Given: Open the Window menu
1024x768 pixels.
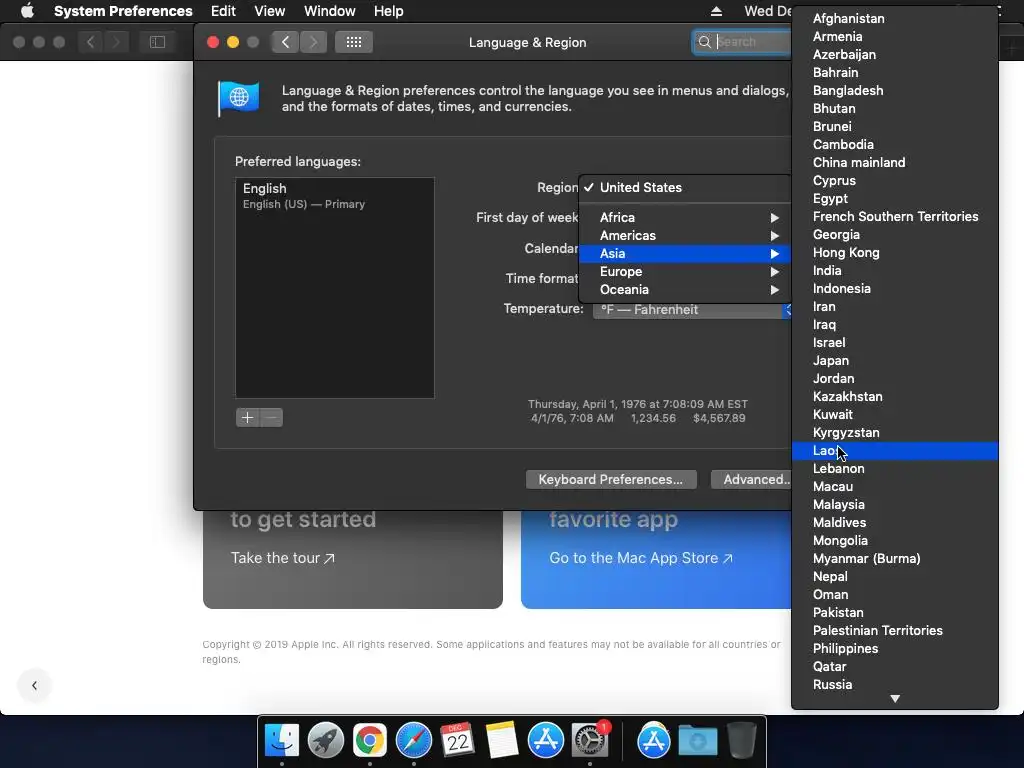Looking at the screenshot, I should pyautogui.click(x=330, y=11).
